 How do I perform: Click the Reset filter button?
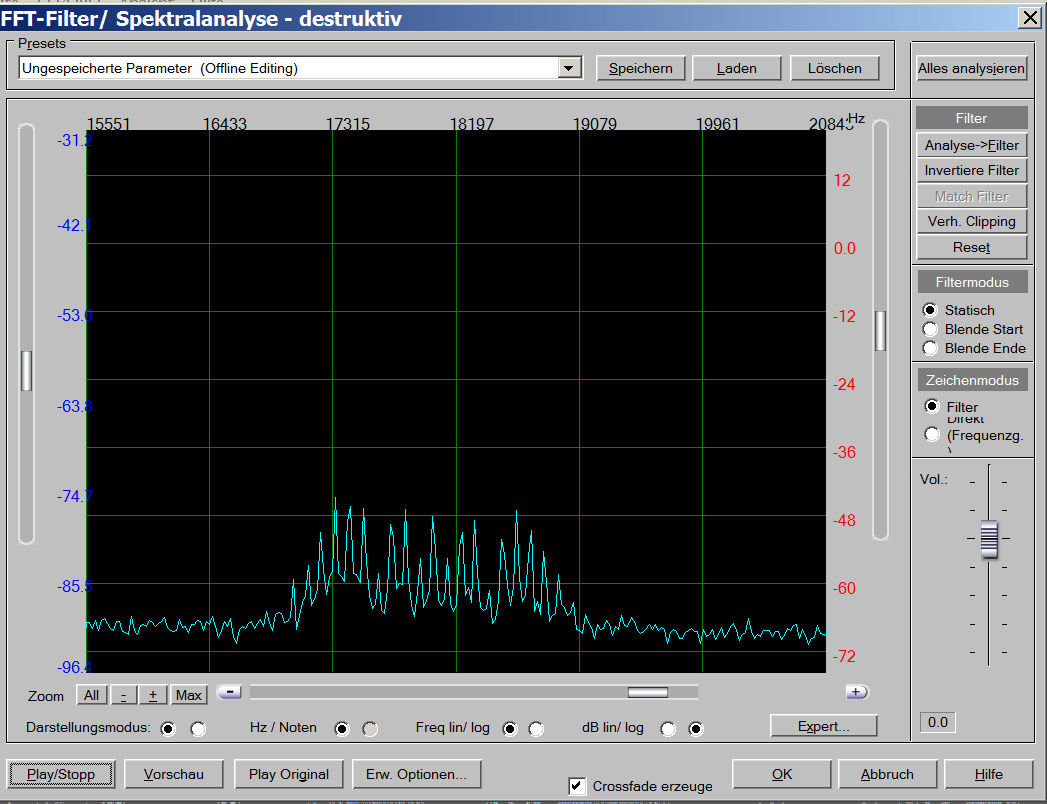(971, 247)
